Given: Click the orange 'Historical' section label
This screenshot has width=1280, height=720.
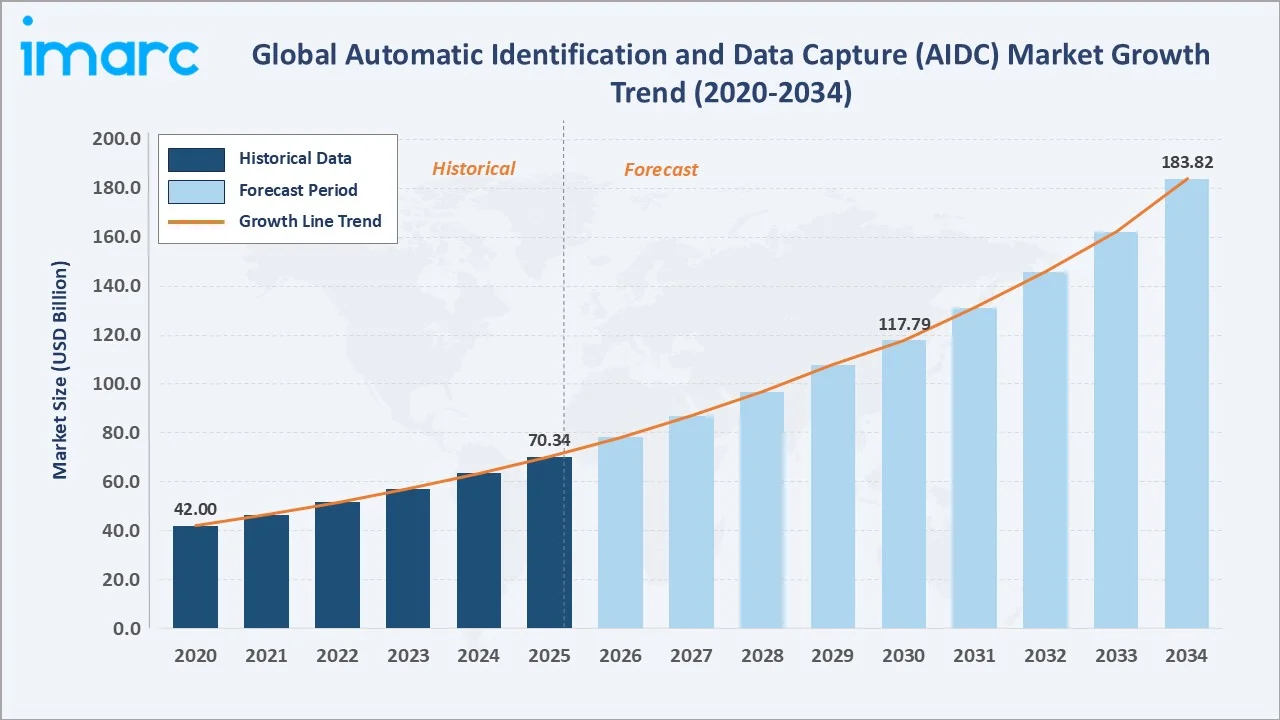Looking at the screenshot, I should click(x=473, y=169).
